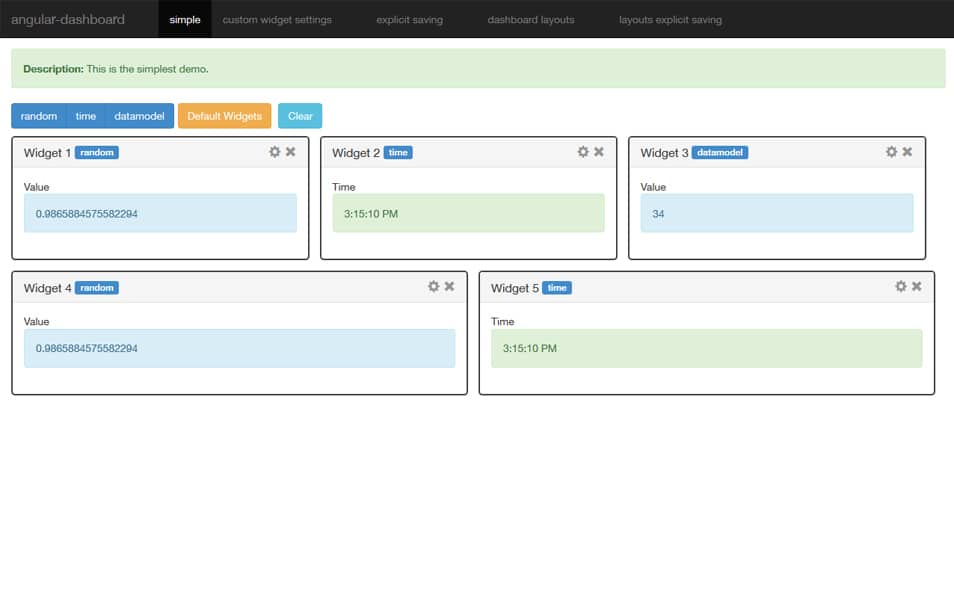Open the gear settings on Widget 2
The height and width of the screenshot is (600, 954).
point(583,152)
